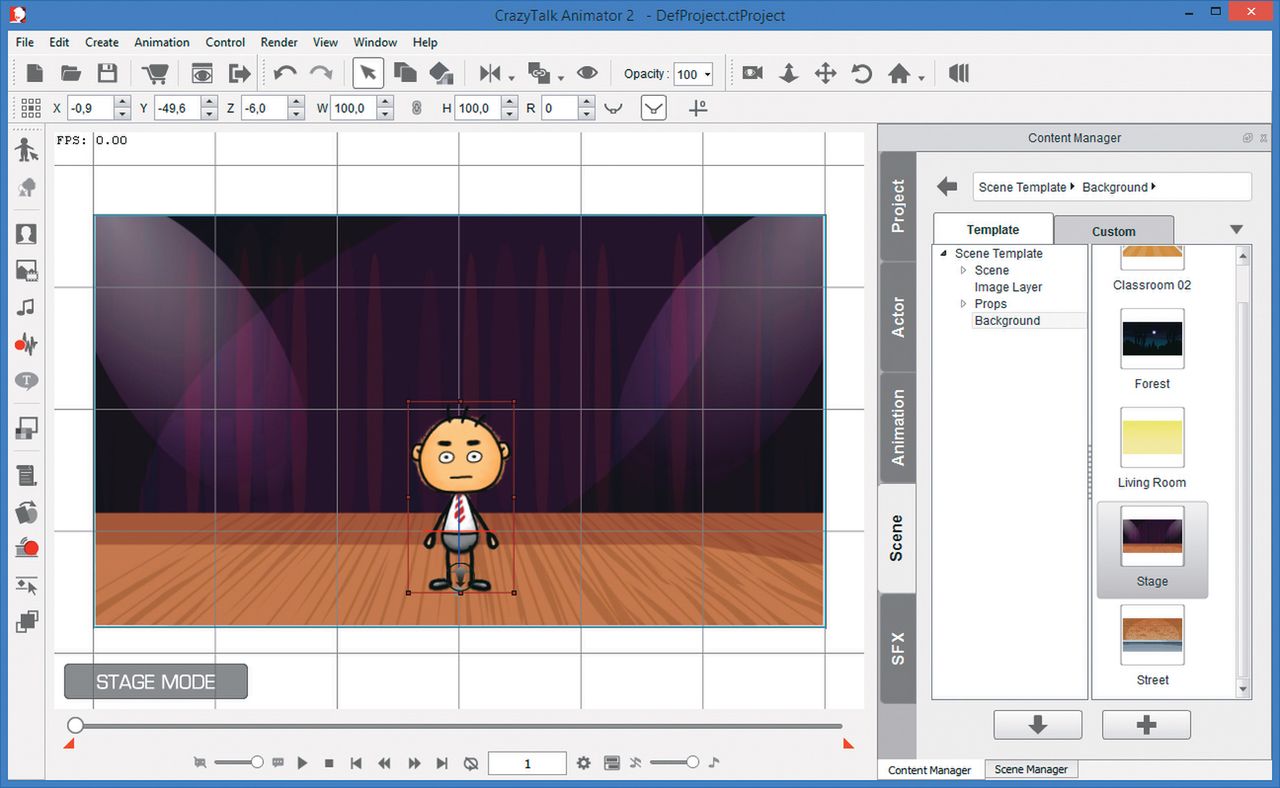Switch to the SFX vertical tab
This screenshot has height=788, width=1280.
(x=898, y=648)
